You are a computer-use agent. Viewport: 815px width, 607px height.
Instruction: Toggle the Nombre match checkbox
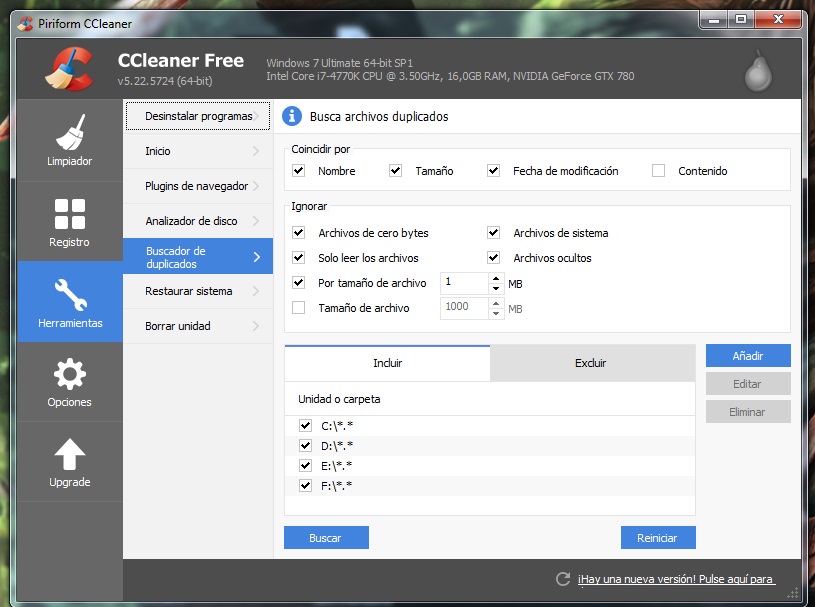coord(298,170)
